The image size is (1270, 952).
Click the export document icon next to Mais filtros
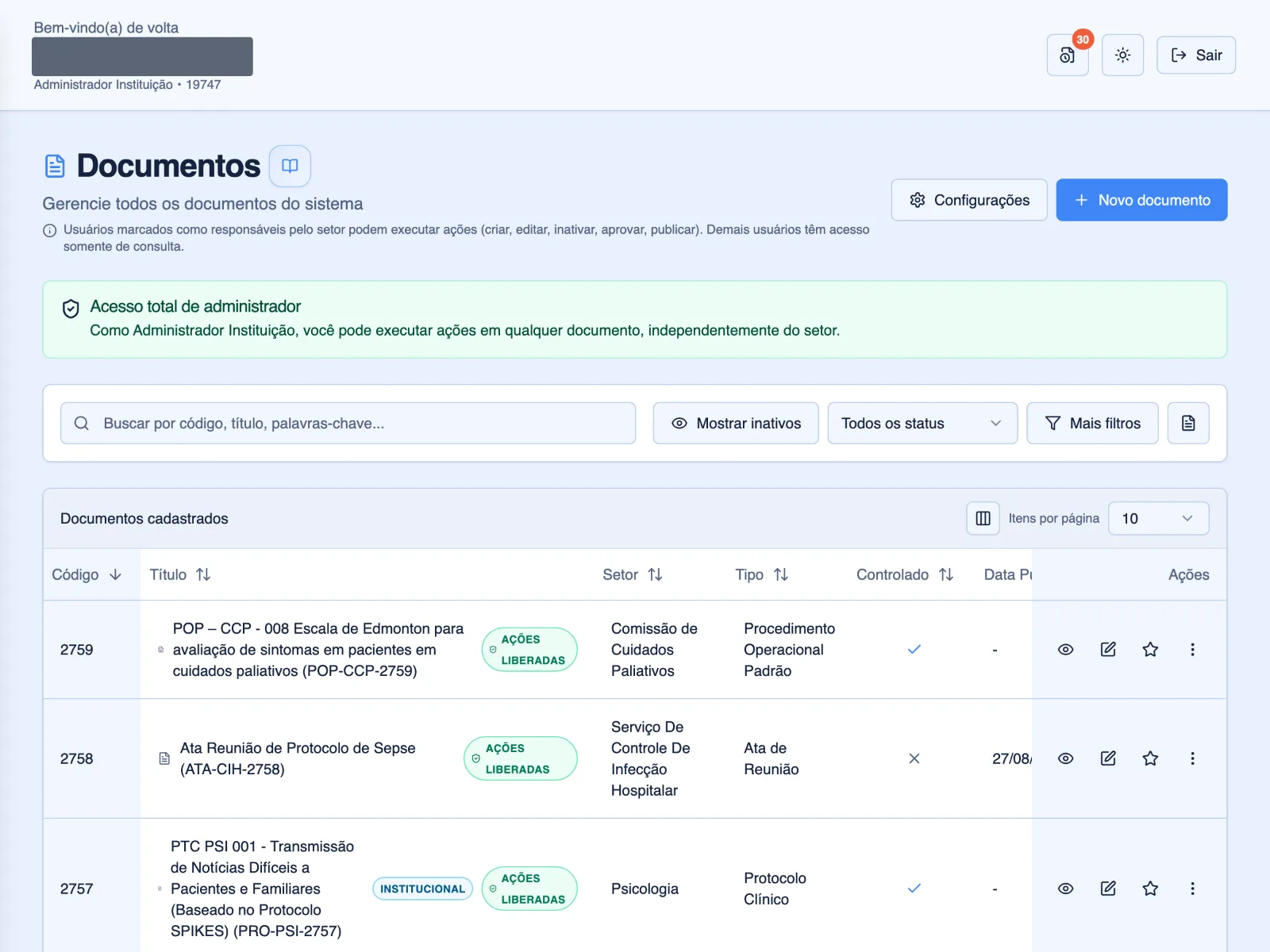pos(1188,423)
